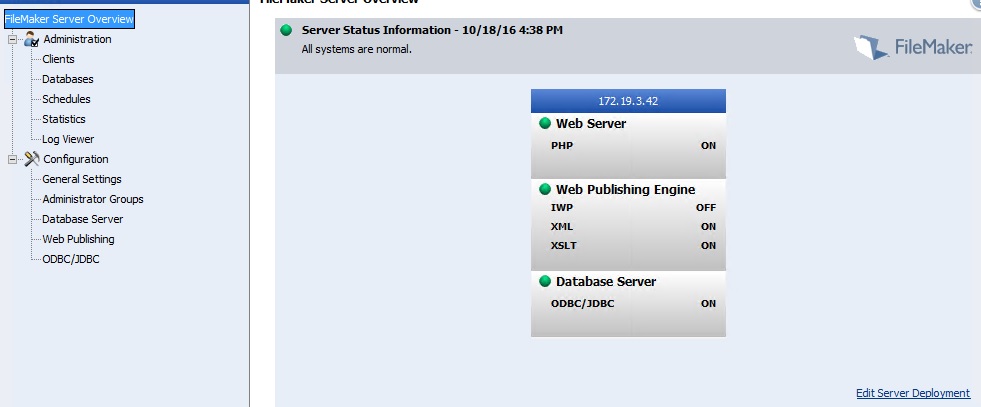Click the XML row label
981x407 pixels.
[561, 226]
